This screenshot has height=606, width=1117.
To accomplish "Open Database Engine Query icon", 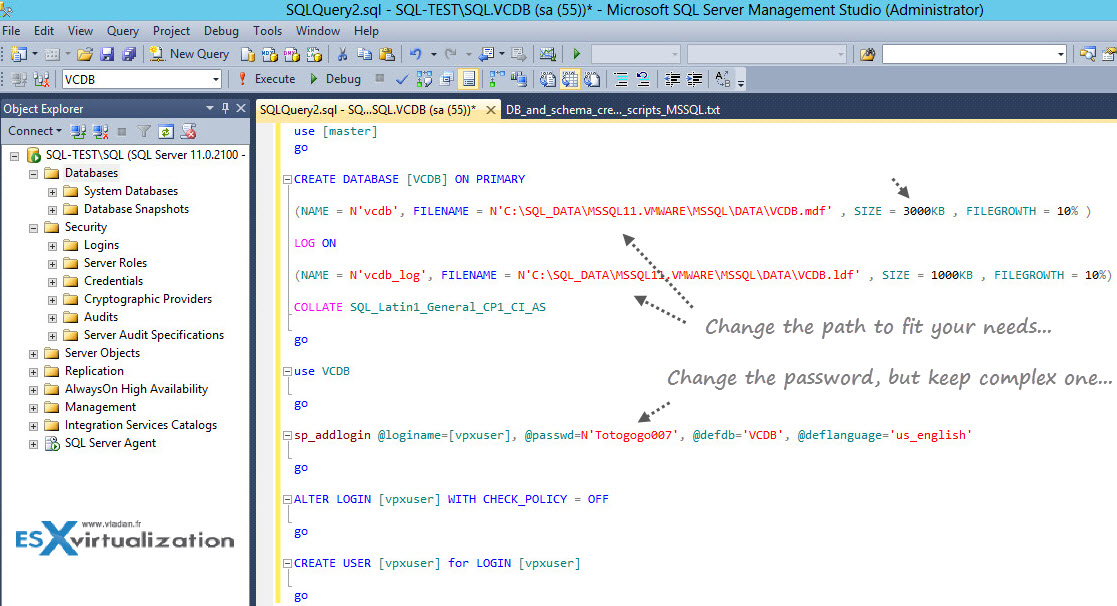I will (248, 54).
